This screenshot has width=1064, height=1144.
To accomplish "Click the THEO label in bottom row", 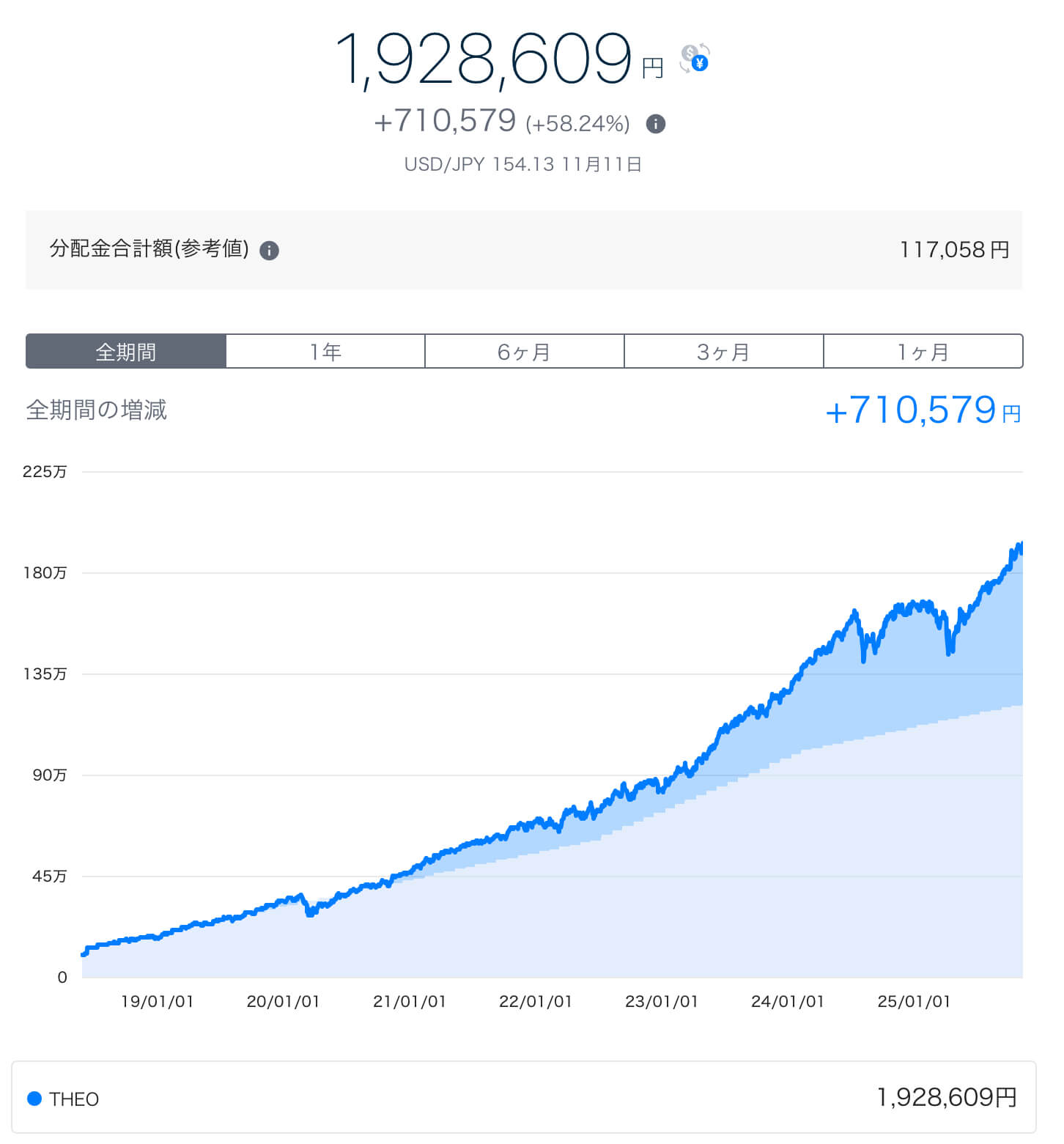I will 74,1099.
